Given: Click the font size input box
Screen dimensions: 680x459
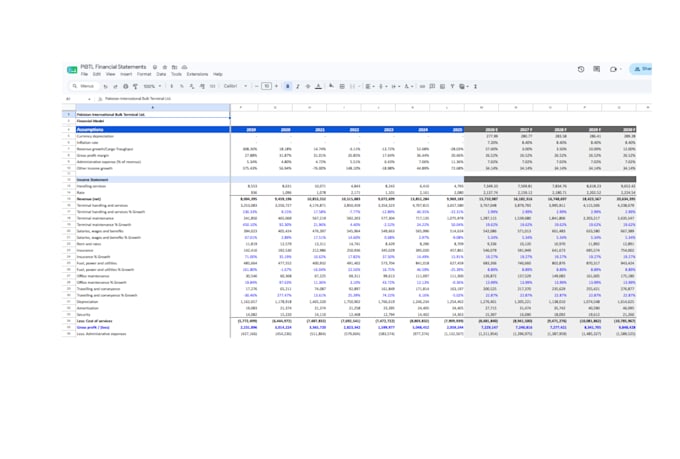Looking at the screenshot, I should (x=266, y=86).
